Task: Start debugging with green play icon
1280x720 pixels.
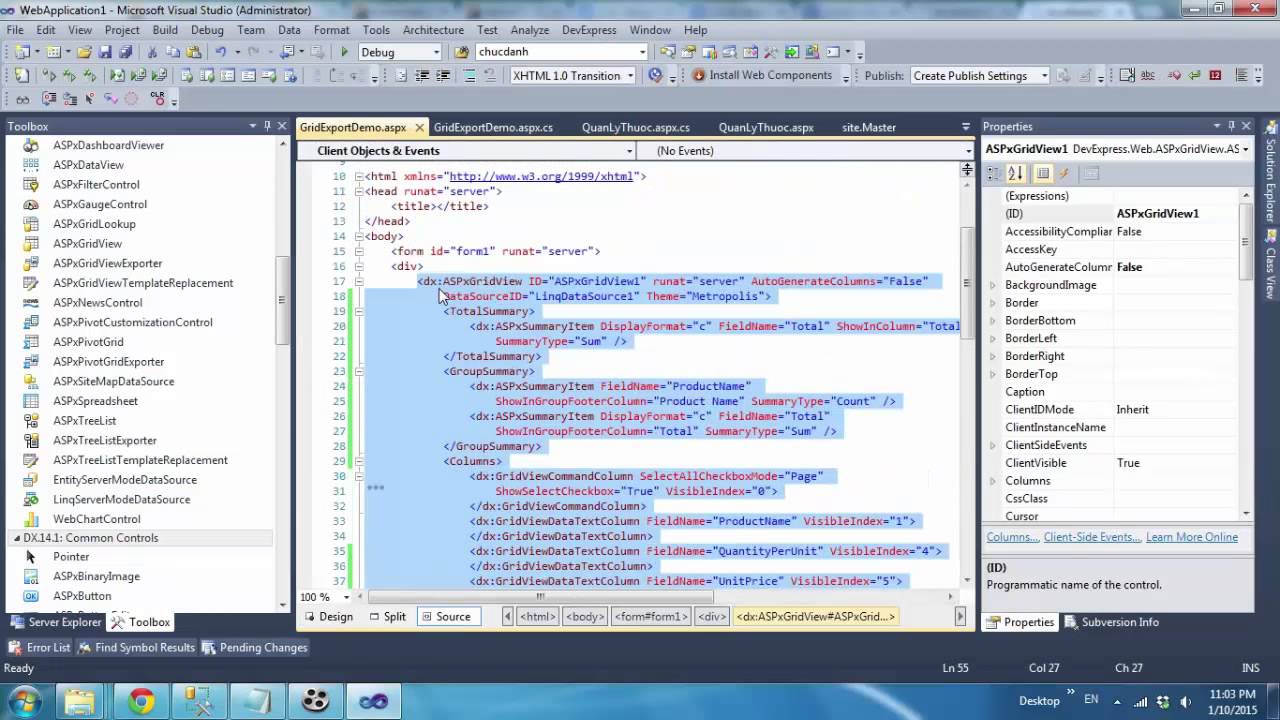Action: pos(344,52)
